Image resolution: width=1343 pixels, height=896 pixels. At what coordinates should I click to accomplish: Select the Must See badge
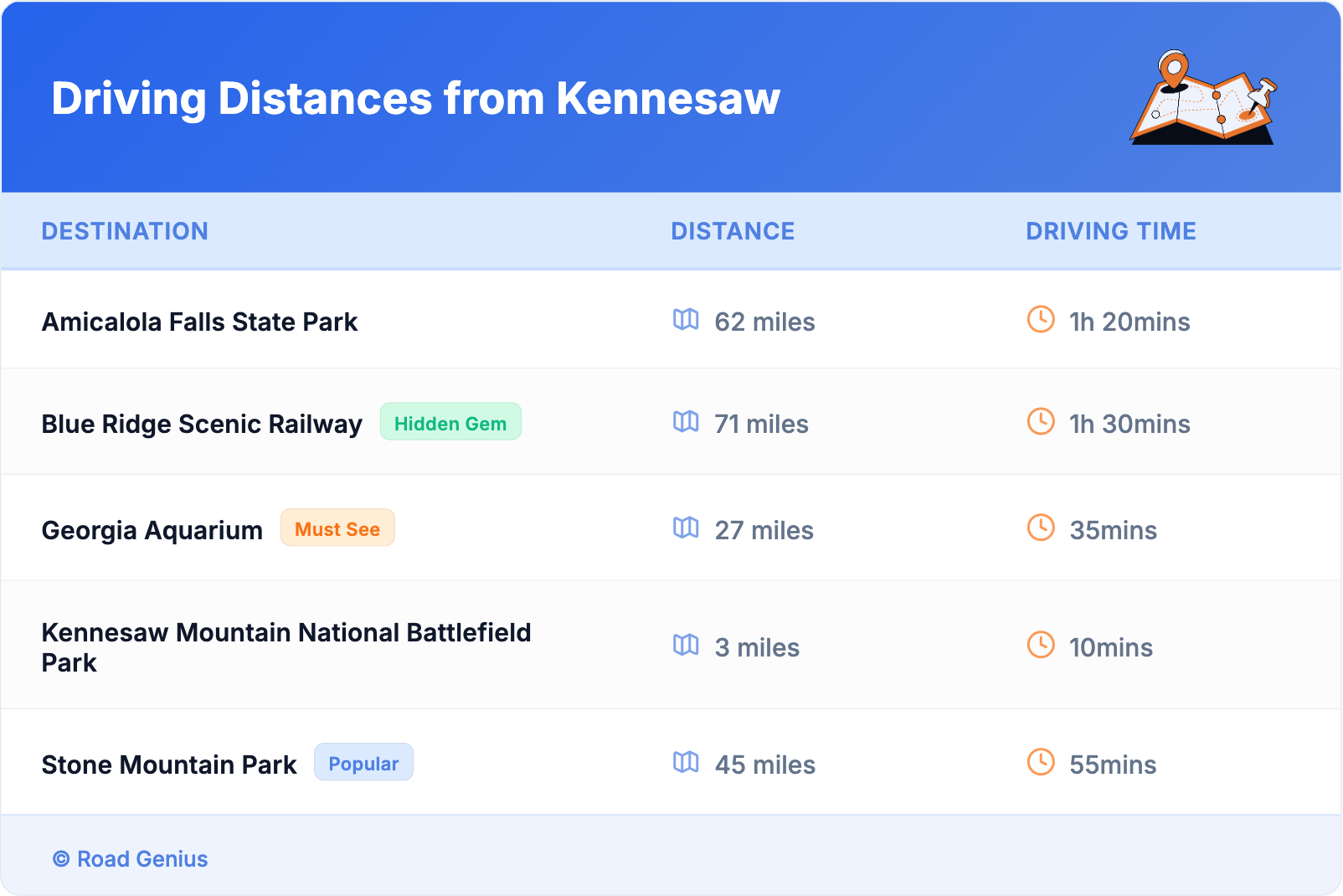coord(337,528)
